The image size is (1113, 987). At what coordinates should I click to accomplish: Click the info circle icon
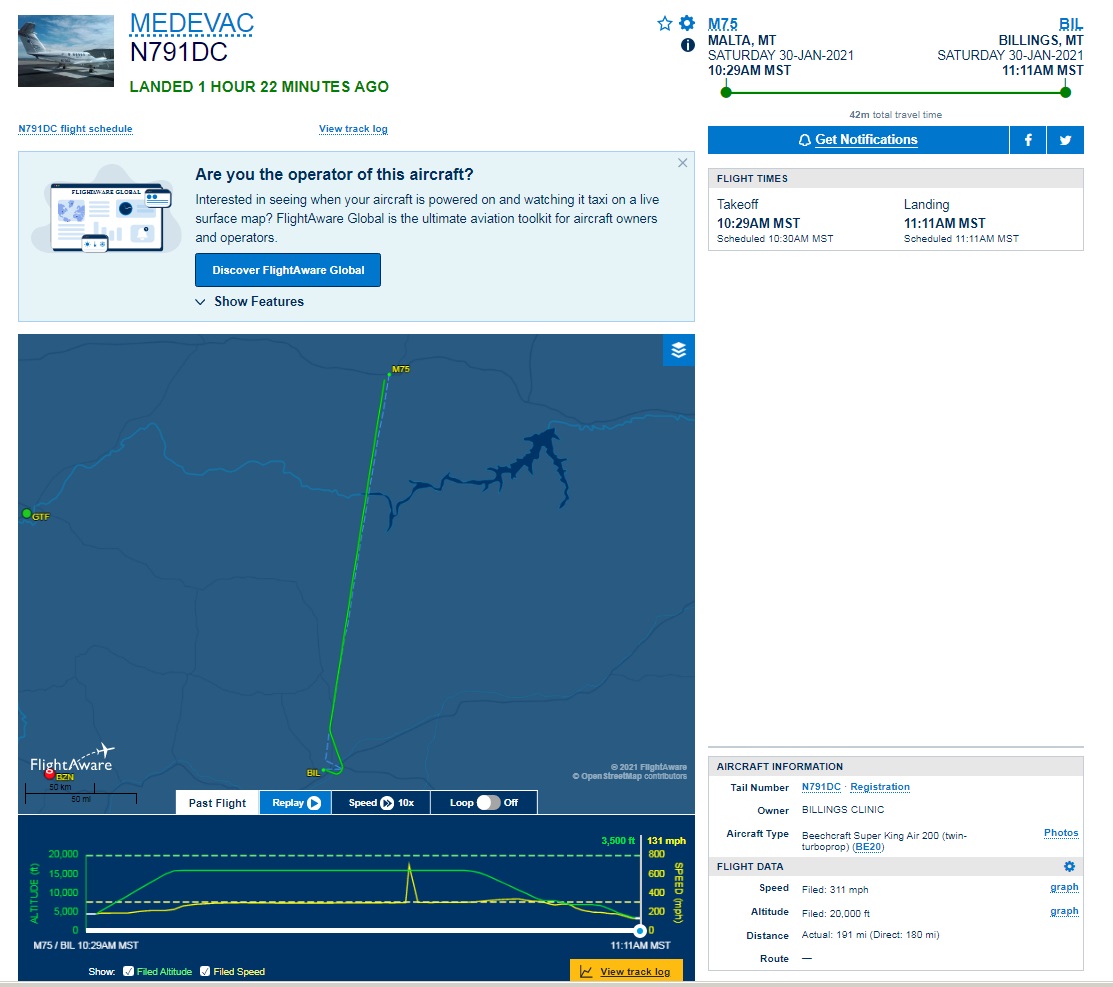point(687,45)
